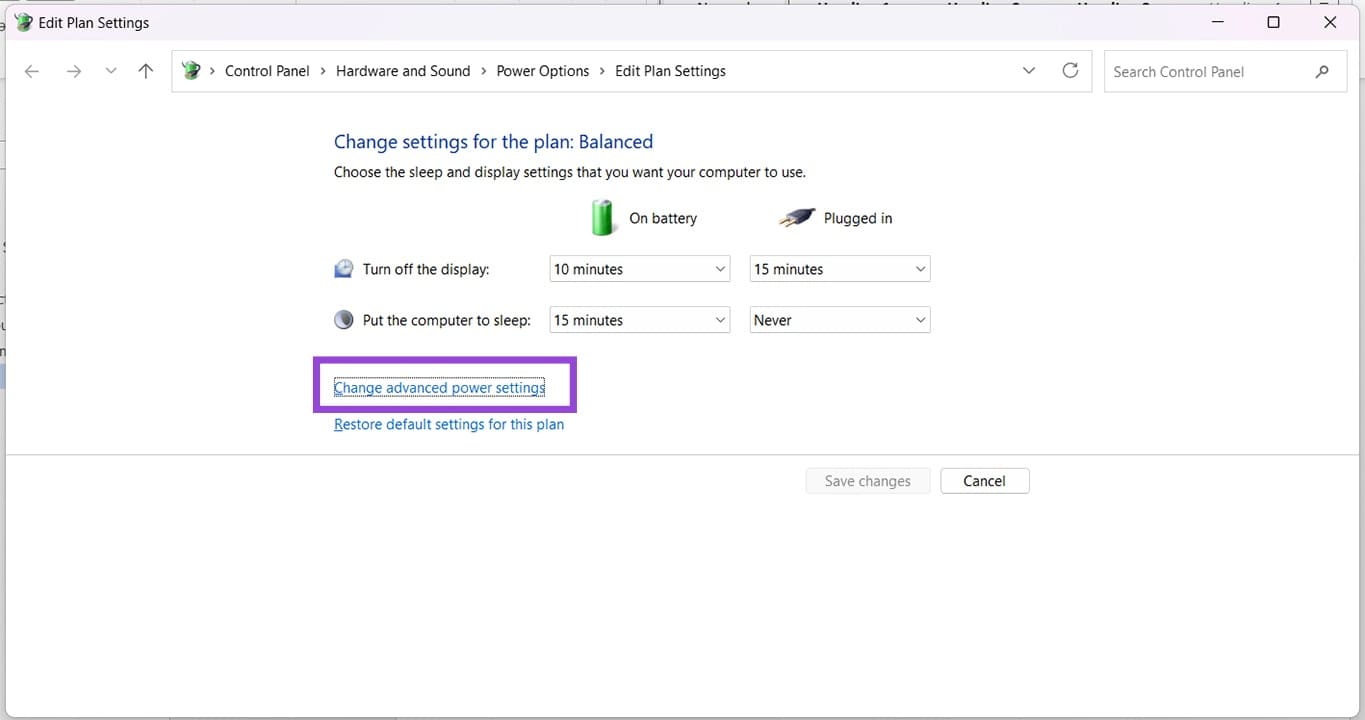This screenshot has height=720, width=1365.
Task: Click the magnifier icon in the search box
Action: [x=1322, y=71]
